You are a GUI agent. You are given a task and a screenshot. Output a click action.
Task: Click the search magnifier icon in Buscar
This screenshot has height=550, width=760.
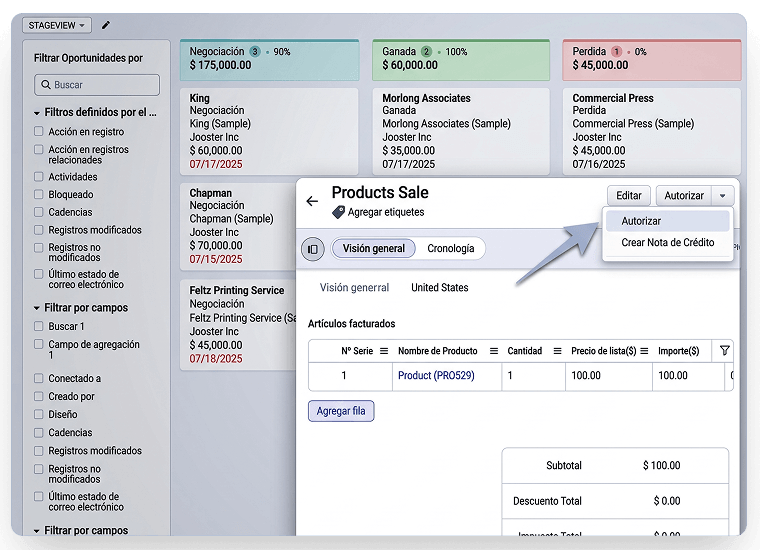click(46, 85)
